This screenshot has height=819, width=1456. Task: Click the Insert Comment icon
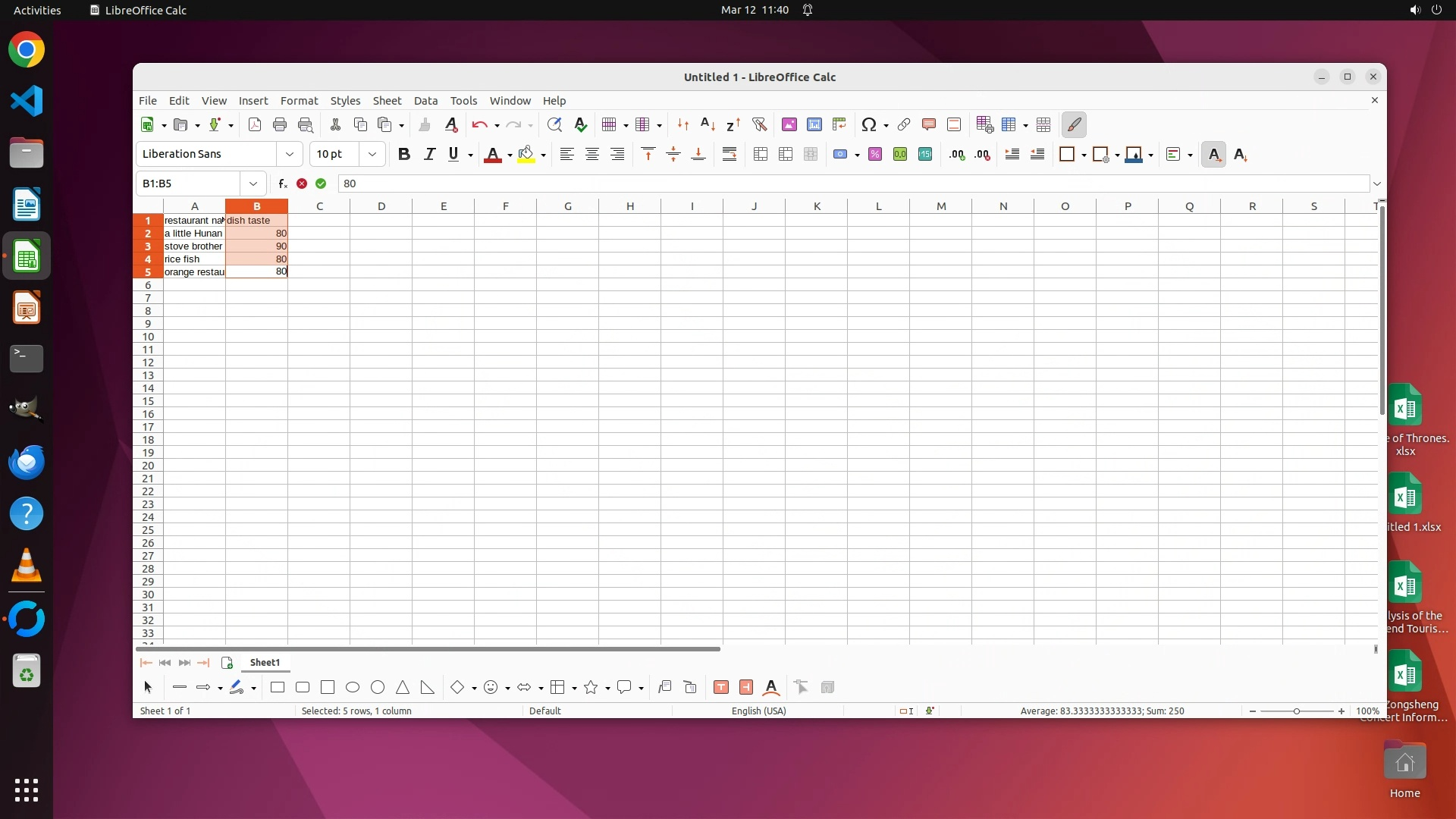tap(929, 125)
